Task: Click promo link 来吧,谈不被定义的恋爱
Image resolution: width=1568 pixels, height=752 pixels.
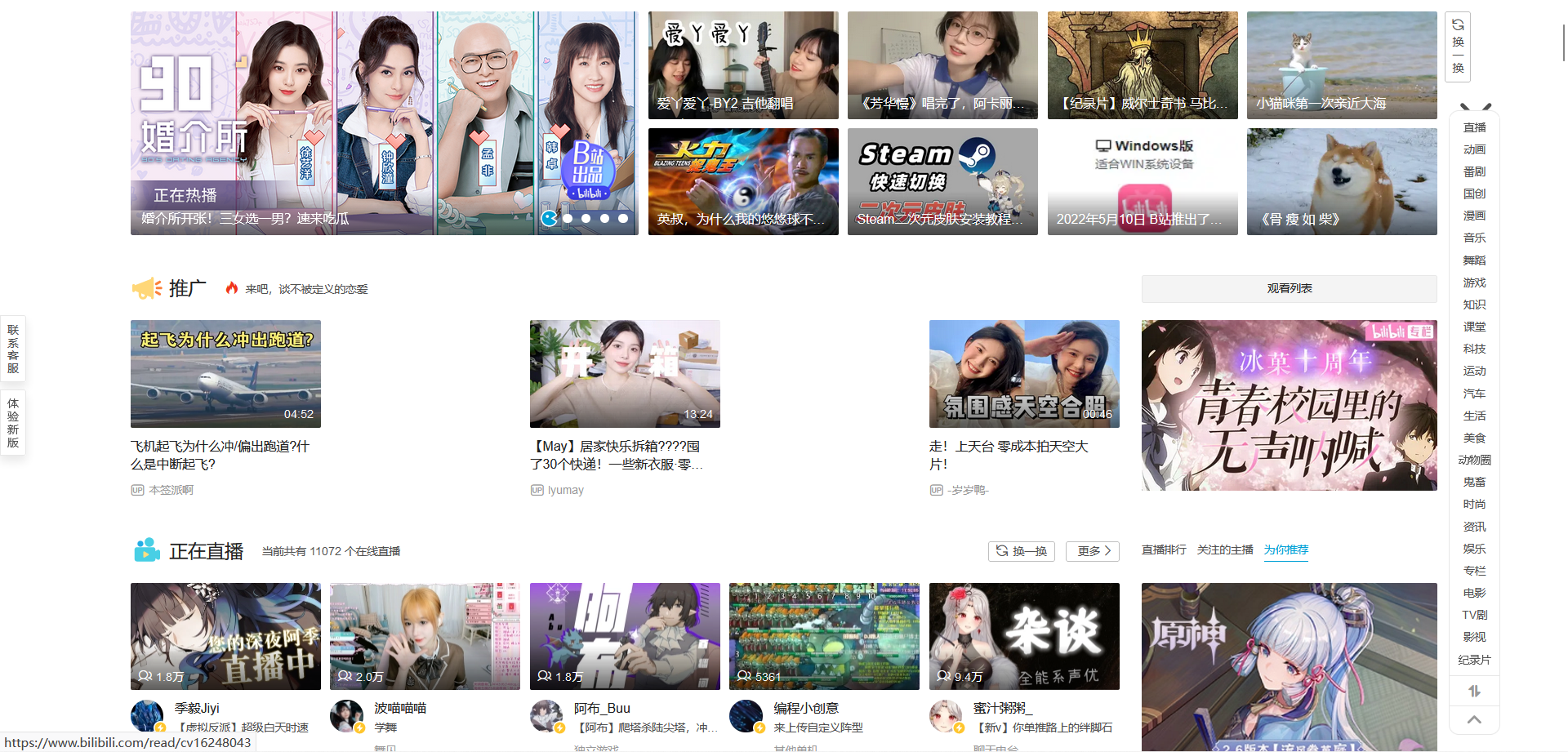Action: (x=306, y=289)
